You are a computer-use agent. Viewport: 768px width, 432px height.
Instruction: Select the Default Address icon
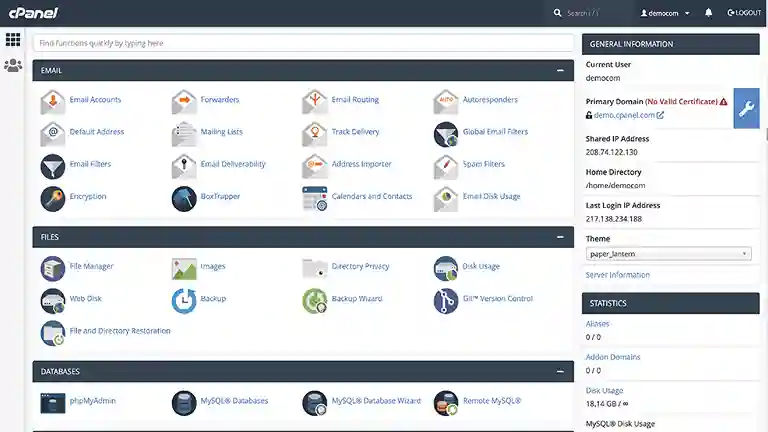tap(53, 134)
